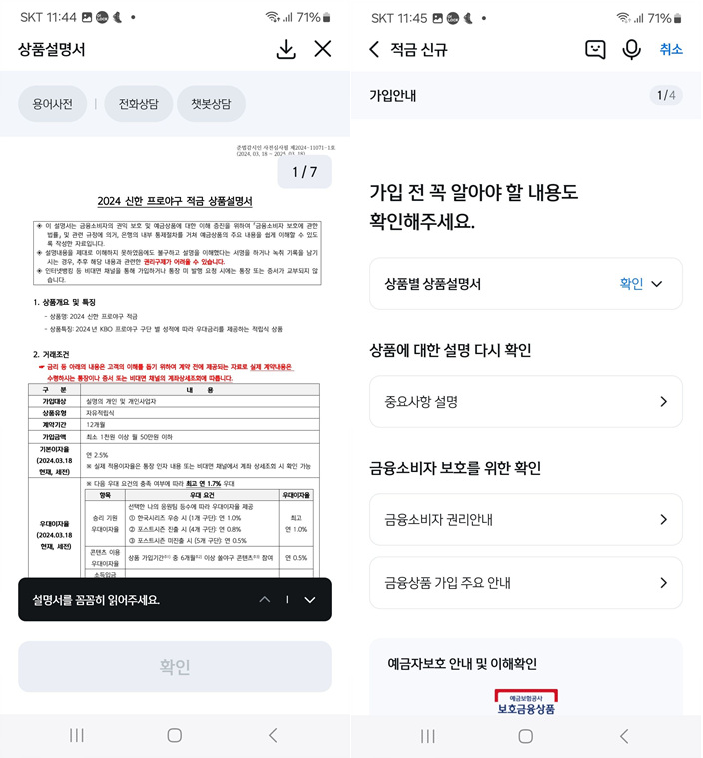Expand the 상품별 상품설명서 row
Image resolution: width=703 pixels, height=758 pixels.
tap(526, 284)
